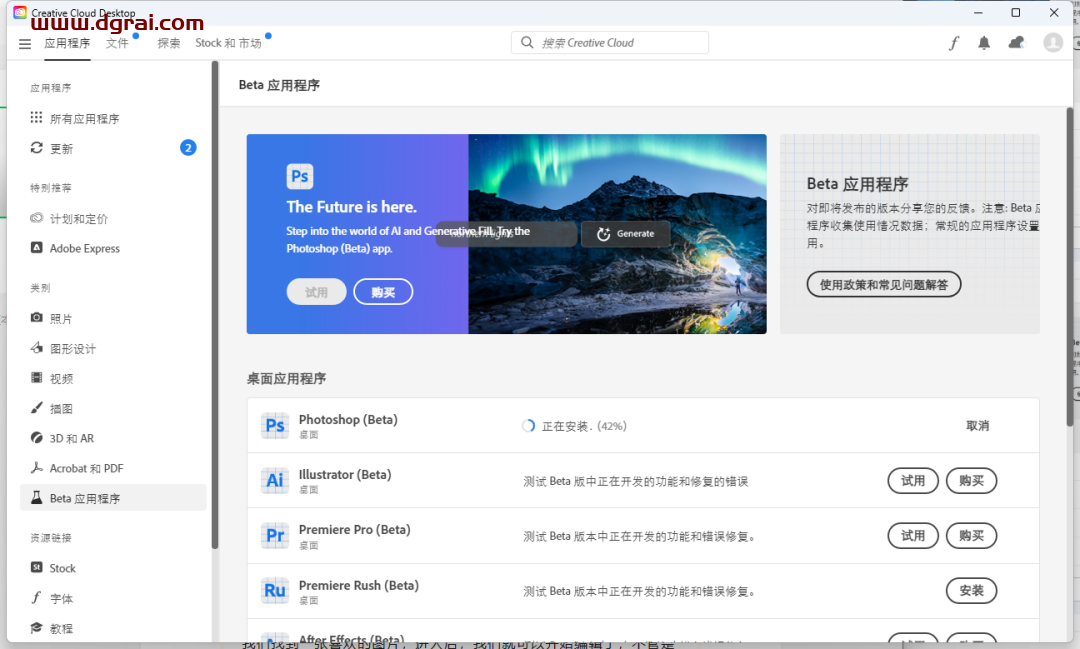Click the cloud sync status icon
The width and height of the screenshot is (1080, 649).
click(x=1017, y=43)
